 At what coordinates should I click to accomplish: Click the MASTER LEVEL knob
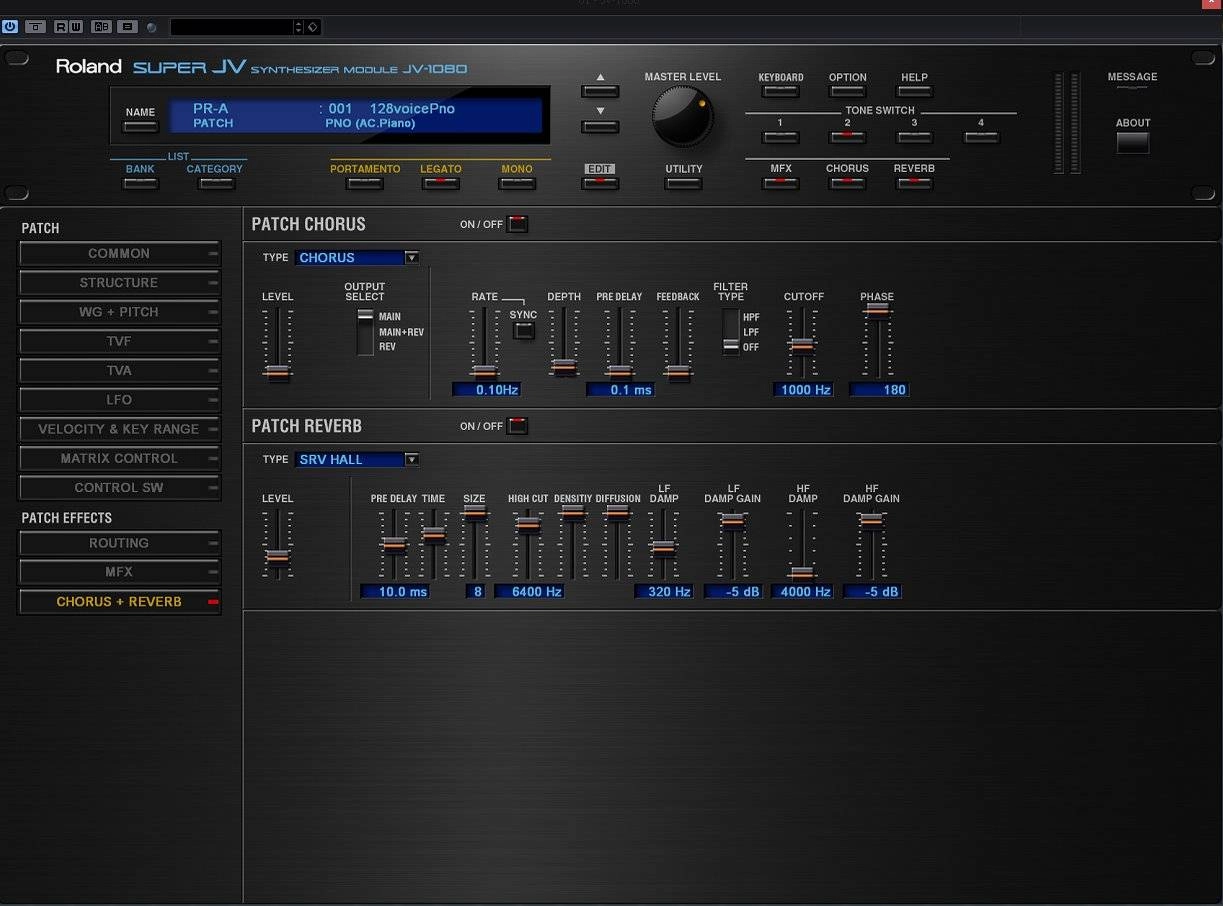pos(683,116)
